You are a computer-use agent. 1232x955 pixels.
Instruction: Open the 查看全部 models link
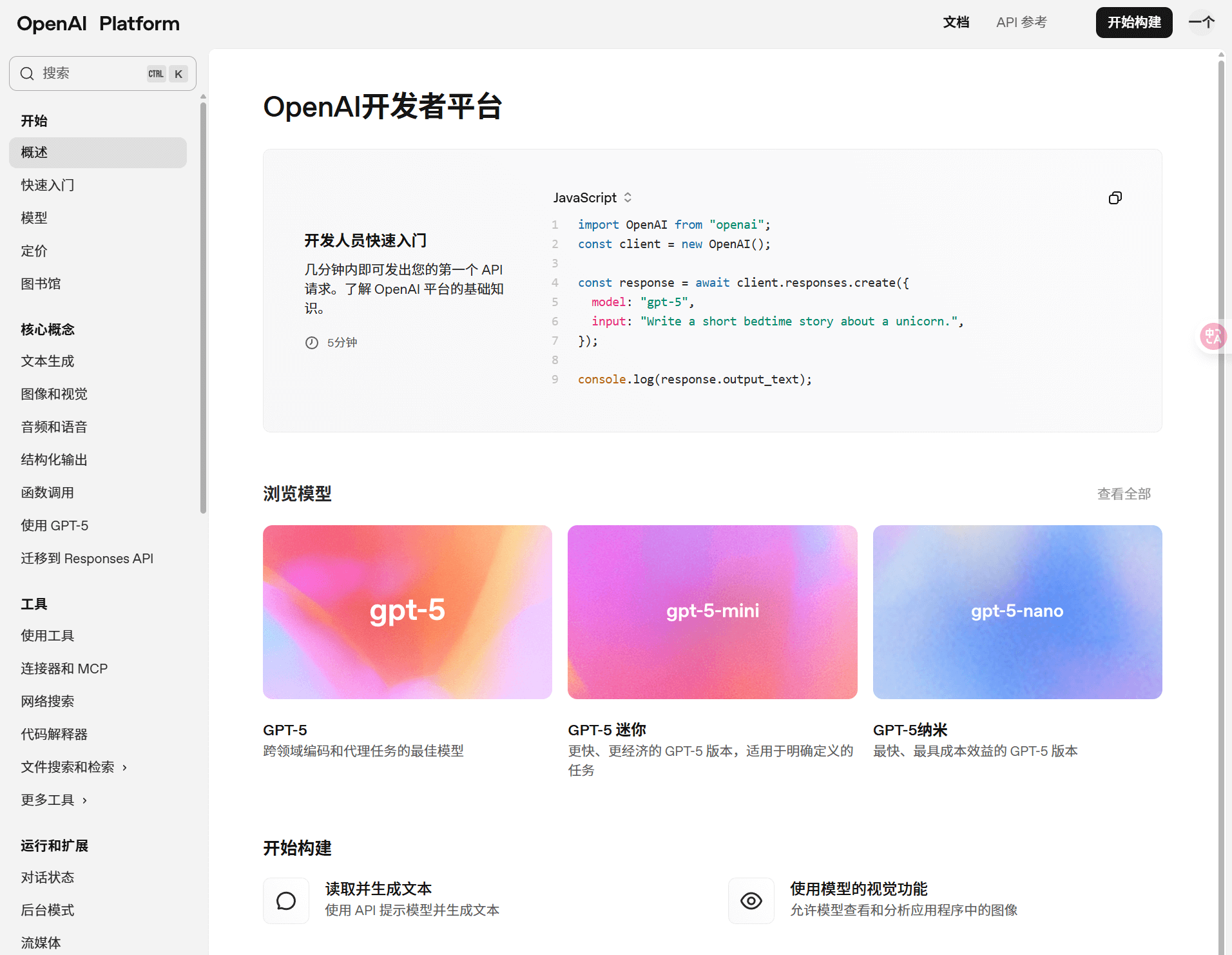1124,494
